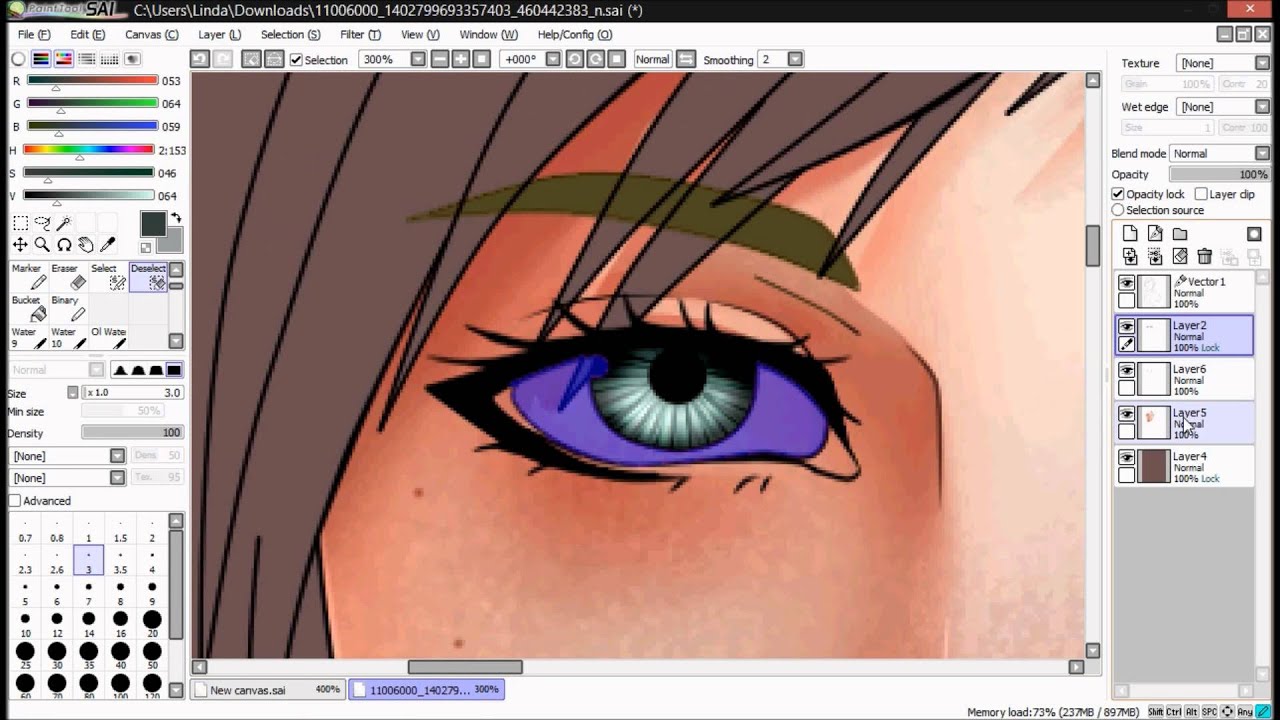Toggle the RGB slider panel button

[41, 59]
